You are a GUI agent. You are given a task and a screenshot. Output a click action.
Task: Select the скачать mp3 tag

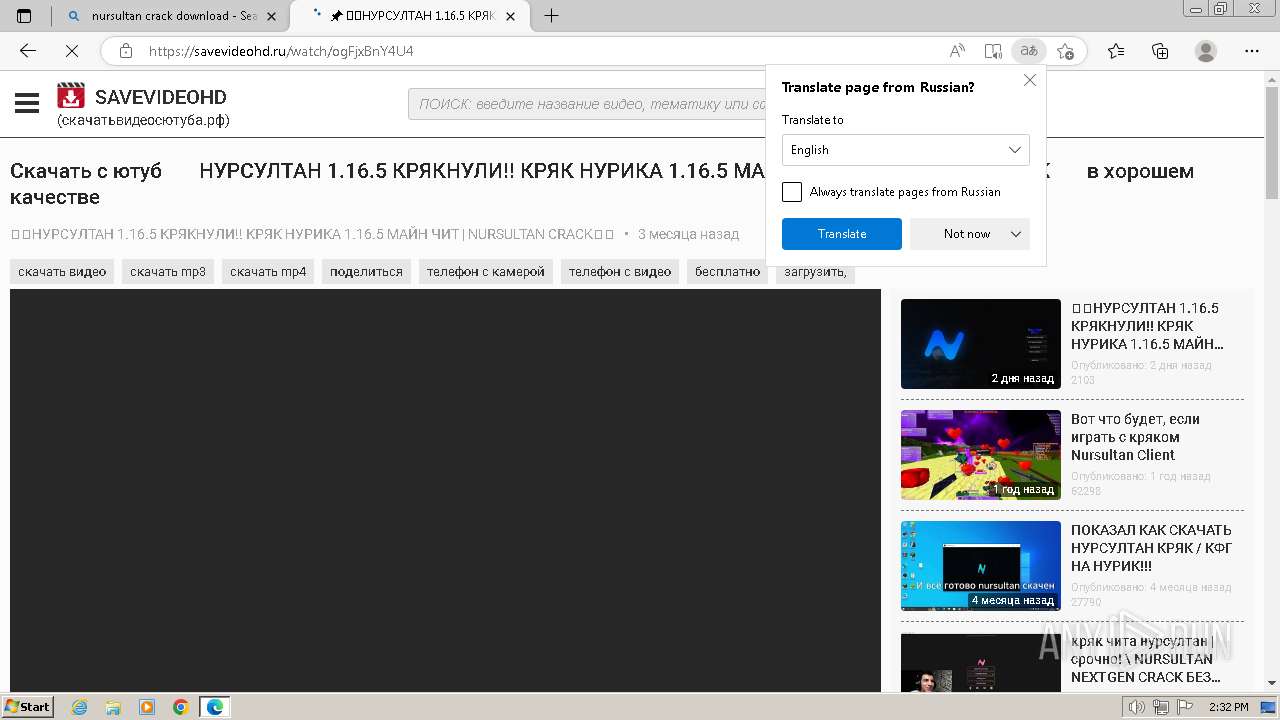168,272
